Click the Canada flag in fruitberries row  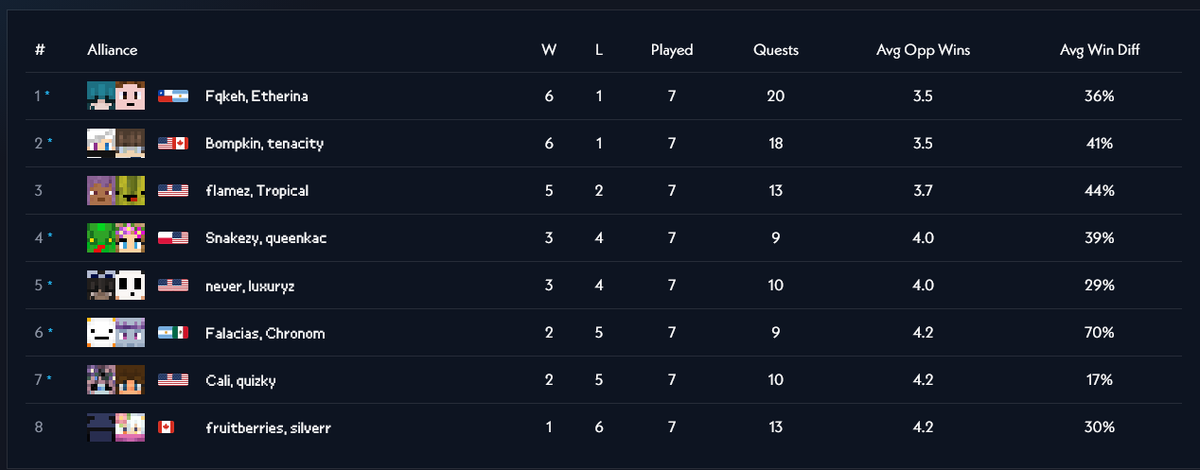(x=166, y=428)
